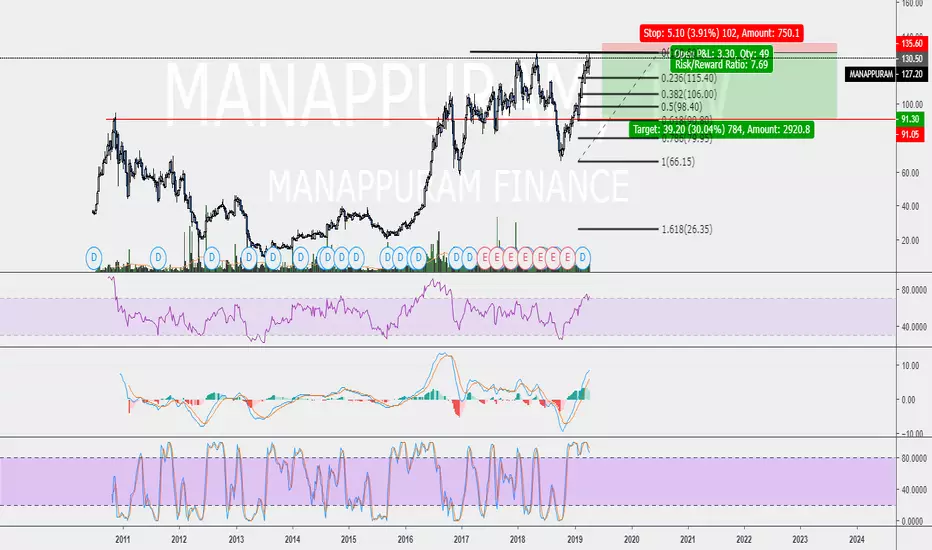Click 2013 on the time axis
The width and height of the screenshot is (932, 550).
pos(236,539)
